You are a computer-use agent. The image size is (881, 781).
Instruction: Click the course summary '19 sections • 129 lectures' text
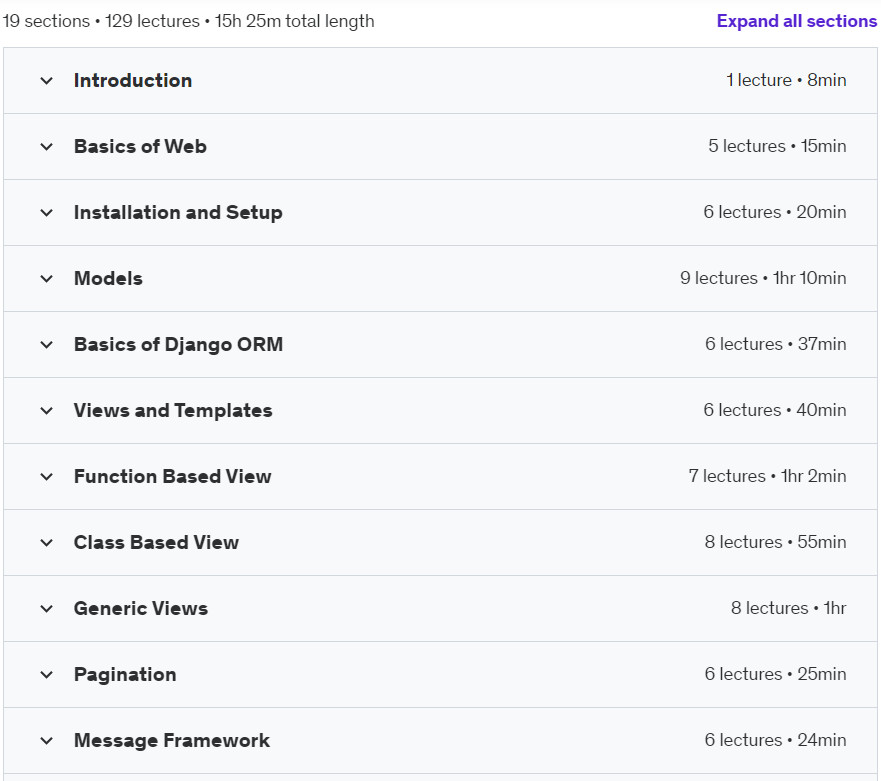(101, 21)
